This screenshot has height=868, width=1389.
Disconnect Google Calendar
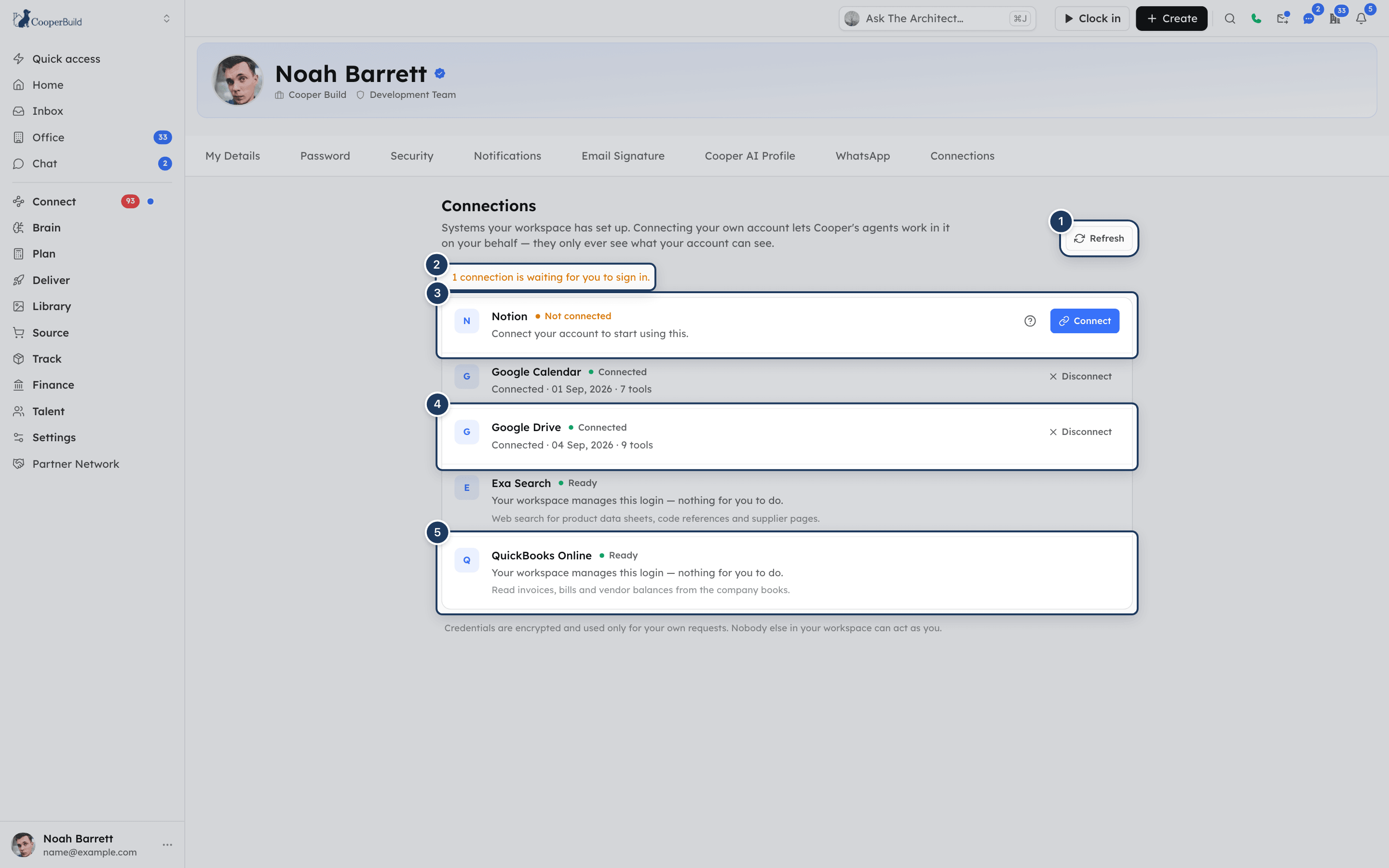(1080, 376)
